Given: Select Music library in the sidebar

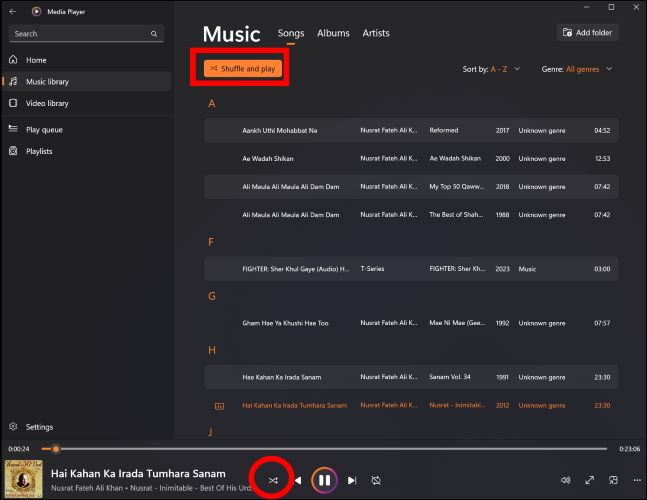Looking at the screenshot, I should tap(87, 82).
